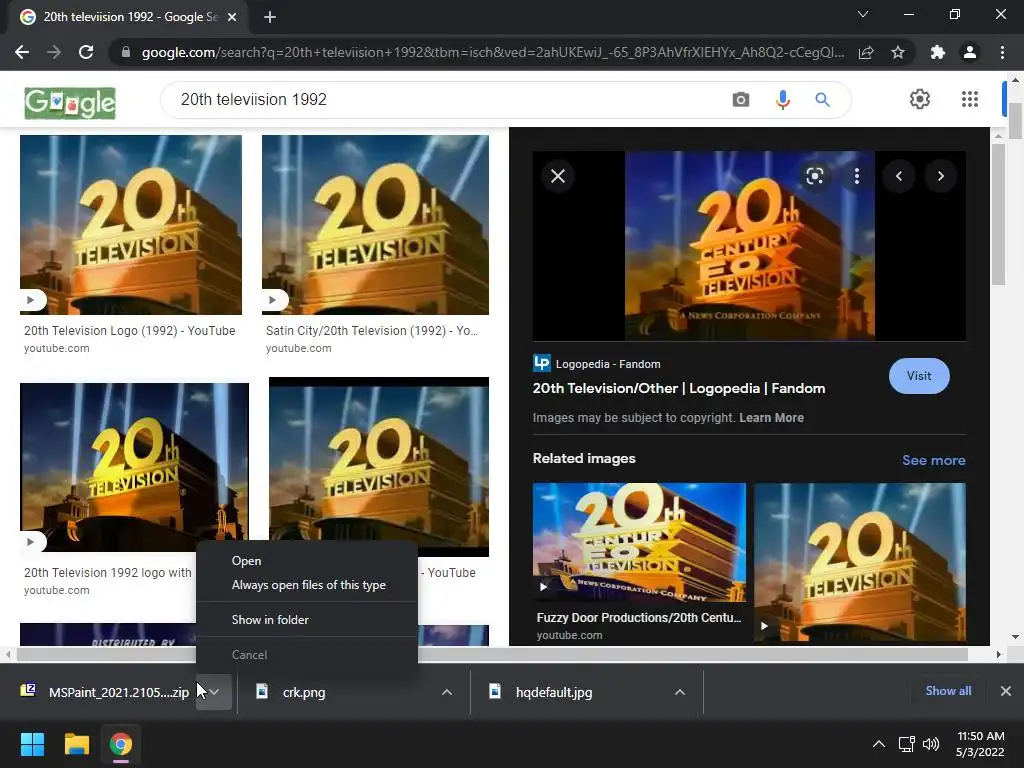
Task: Toggle MSPaint zip download options arrow
Action: pyautogui.click(x=214, y=692)
